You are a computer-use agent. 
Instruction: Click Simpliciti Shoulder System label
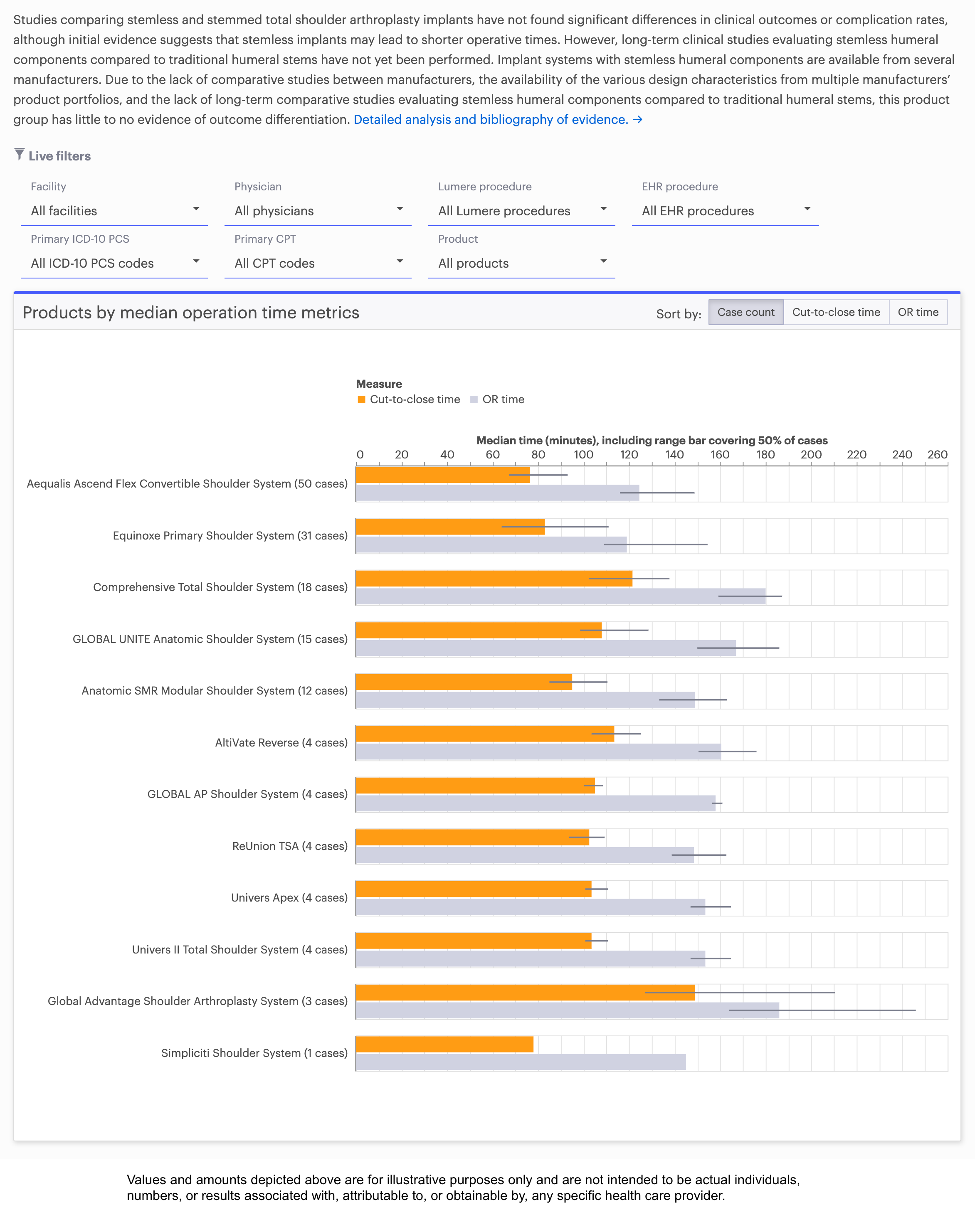point(254,1053)
